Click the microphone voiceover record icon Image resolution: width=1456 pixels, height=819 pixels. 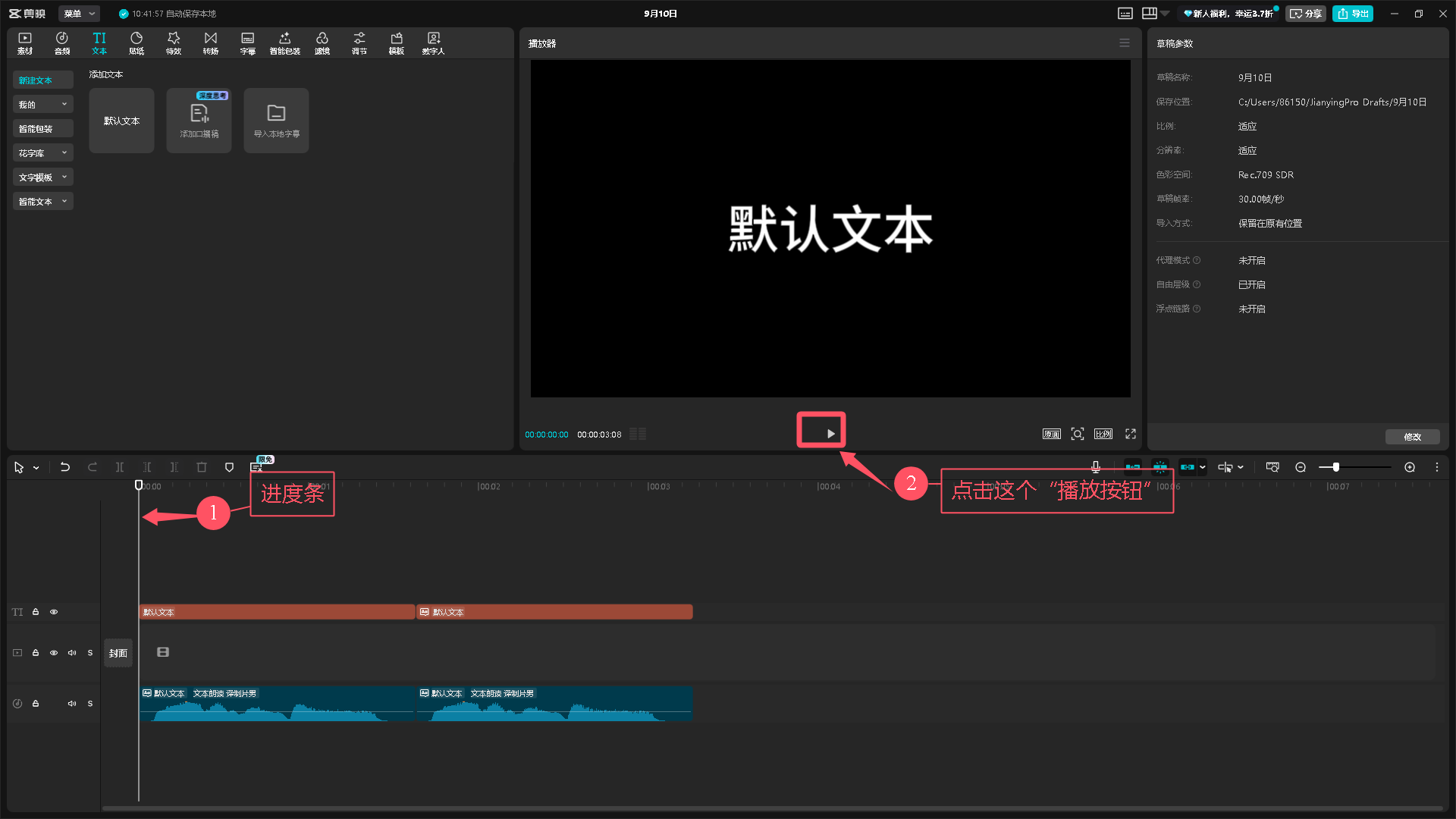(1096, 467)
